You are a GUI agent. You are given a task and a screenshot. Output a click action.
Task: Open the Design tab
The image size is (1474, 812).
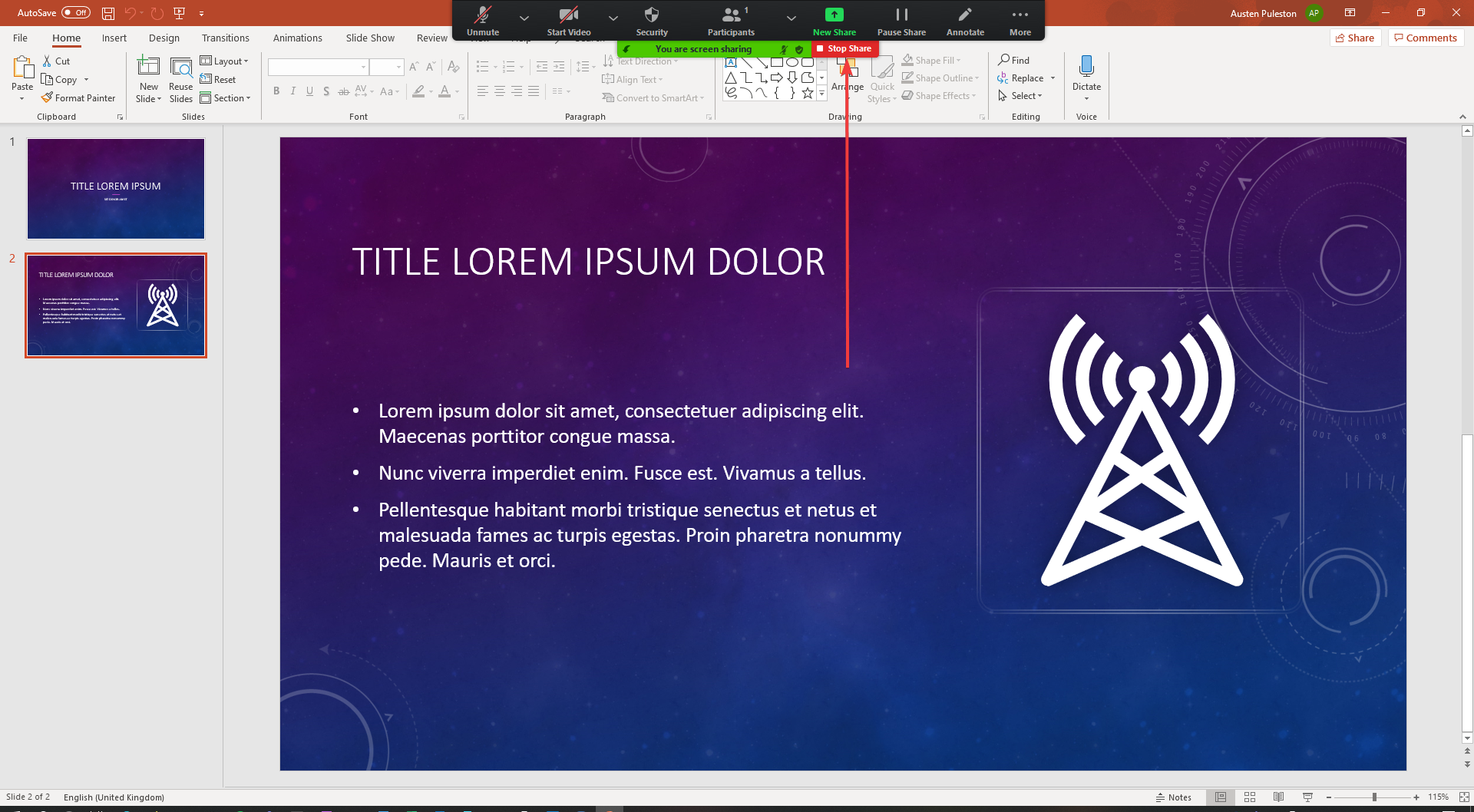pyautogui.click(x=164, y=38)
